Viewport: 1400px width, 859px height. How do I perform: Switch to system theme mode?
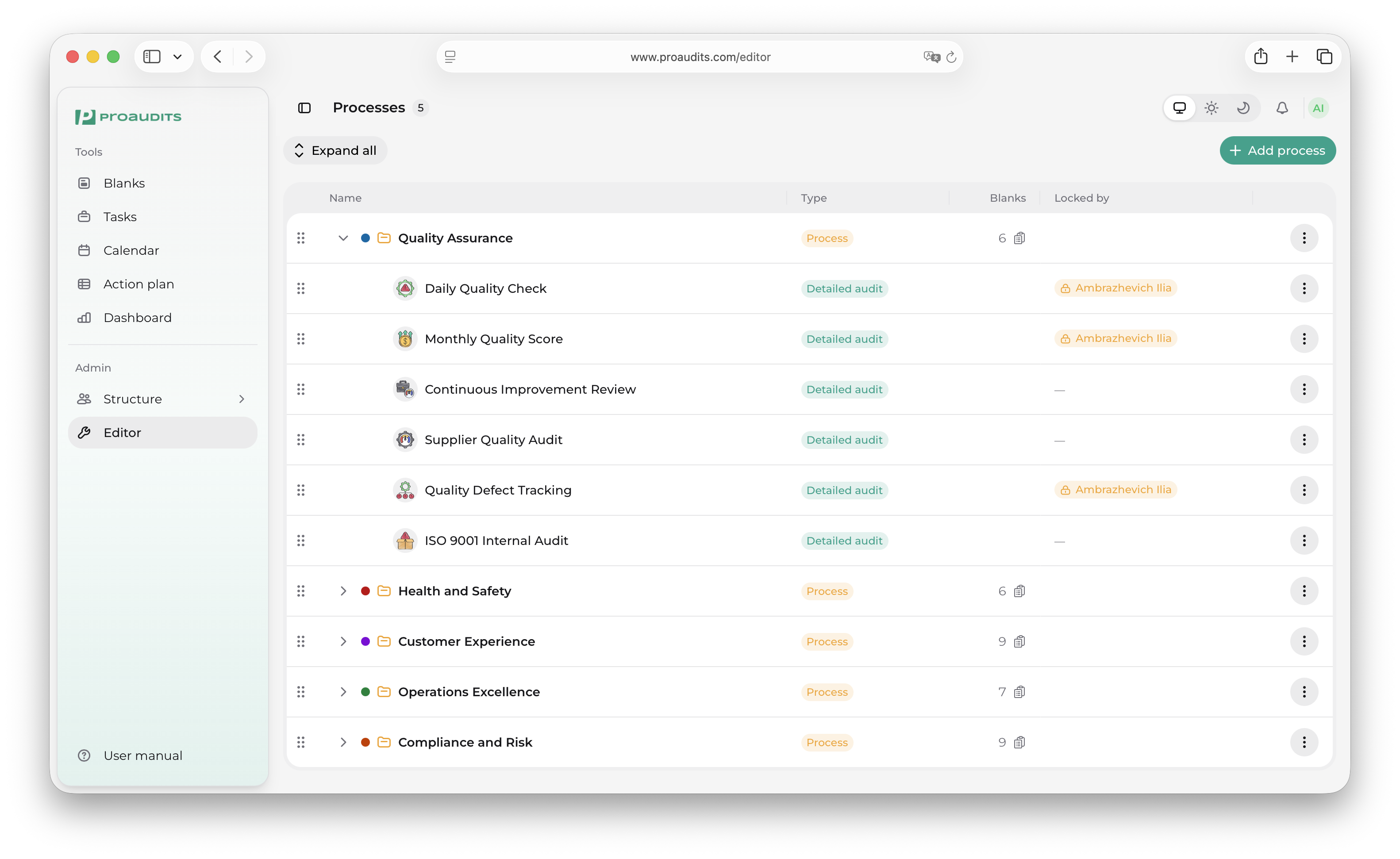1180,108
